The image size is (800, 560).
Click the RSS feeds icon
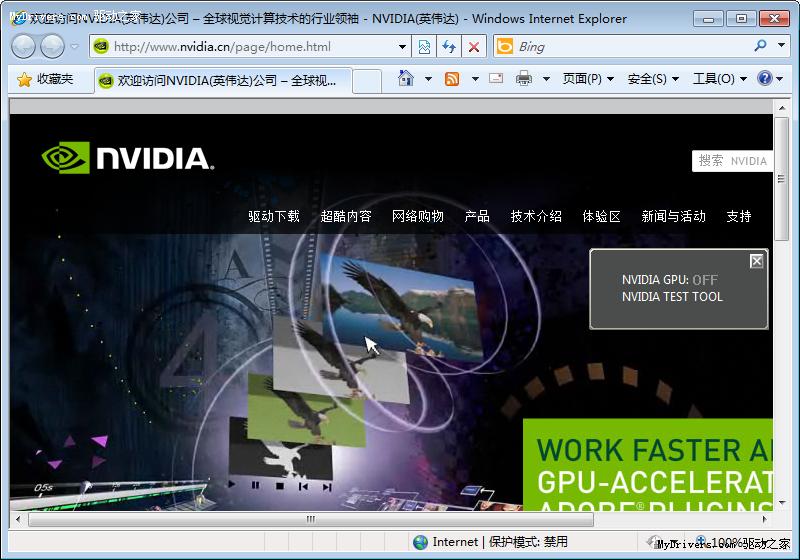[x=452, y=79]
